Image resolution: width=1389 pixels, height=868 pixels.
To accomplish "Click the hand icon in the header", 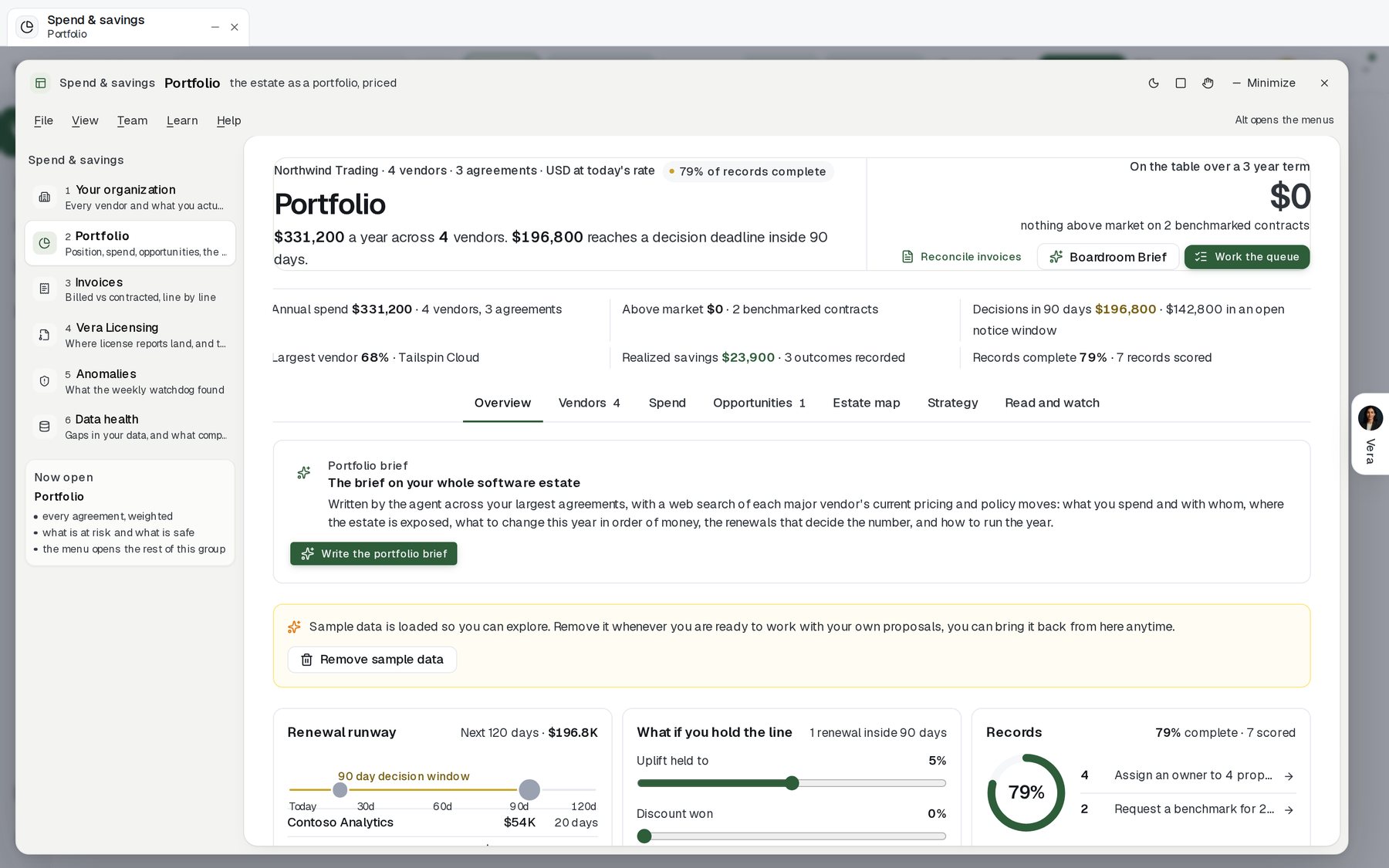I will pyautogui.click(x=1208, y=83).
